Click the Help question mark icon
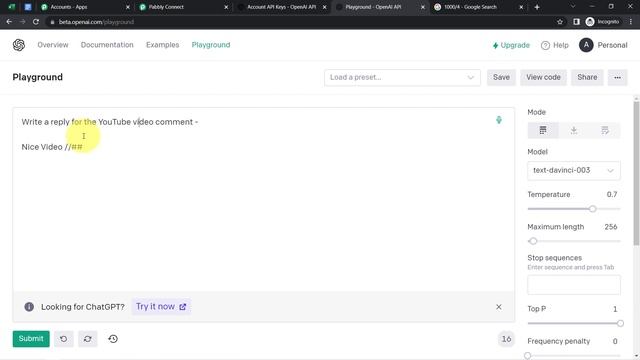This screenshot has height=360, width=640. point(545,45)
